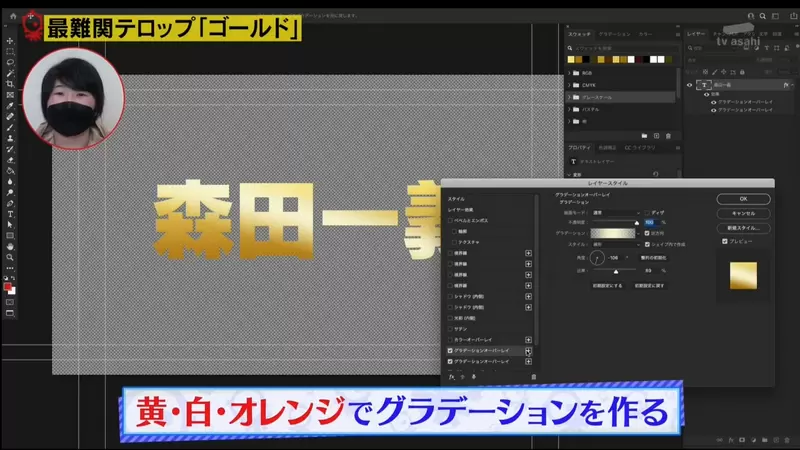Click delete effect trash icon in style list
This screenshot has width=800, height=450.
(533, 376)
